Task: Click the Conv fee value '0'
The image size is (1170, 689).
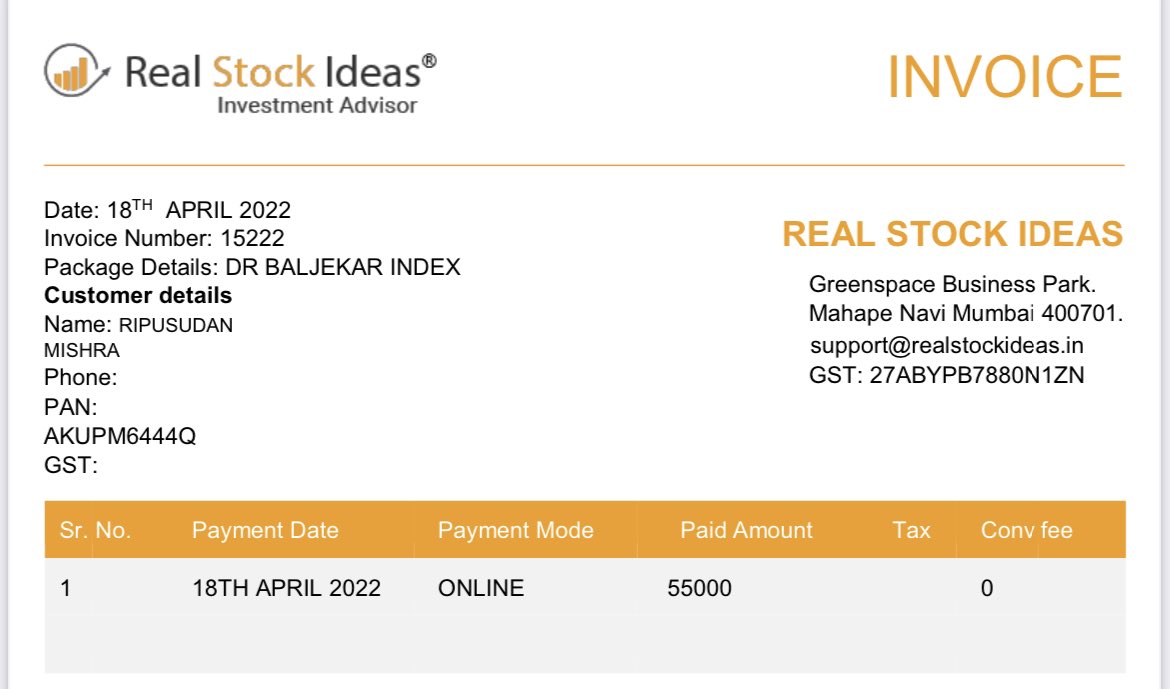Action: click(x=986, y=588)
